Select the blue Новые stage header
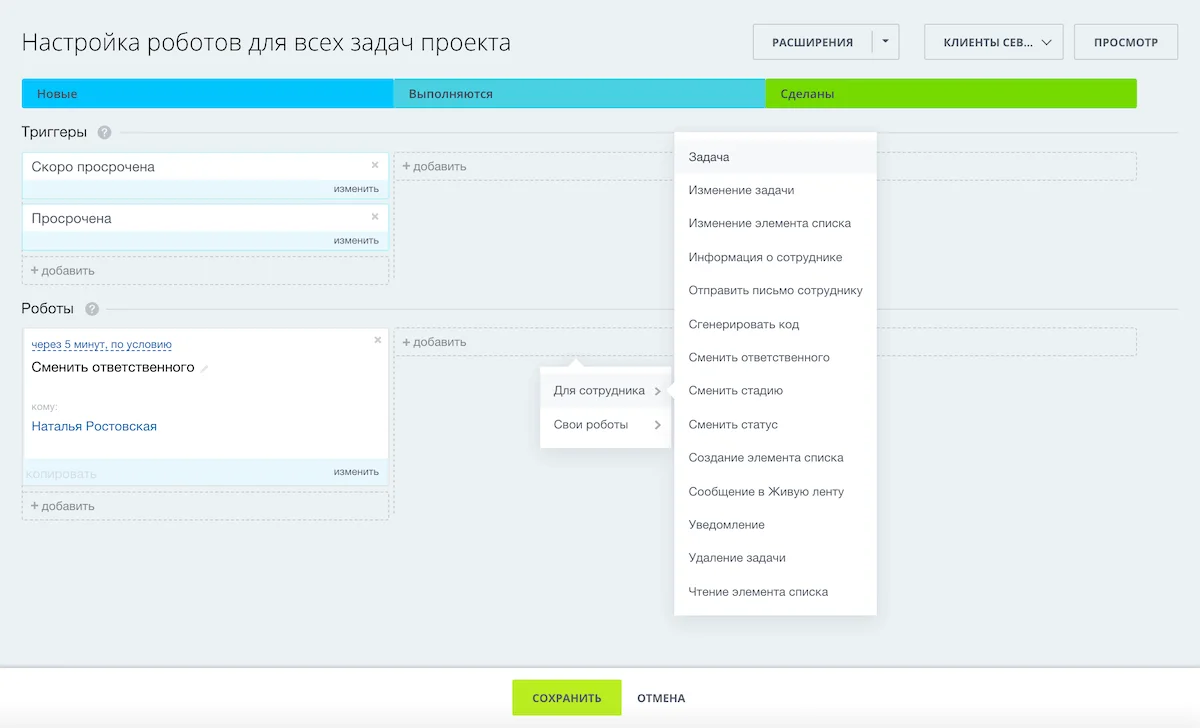The width and height of the screenshot is (1200, 728). pos(207,94)
